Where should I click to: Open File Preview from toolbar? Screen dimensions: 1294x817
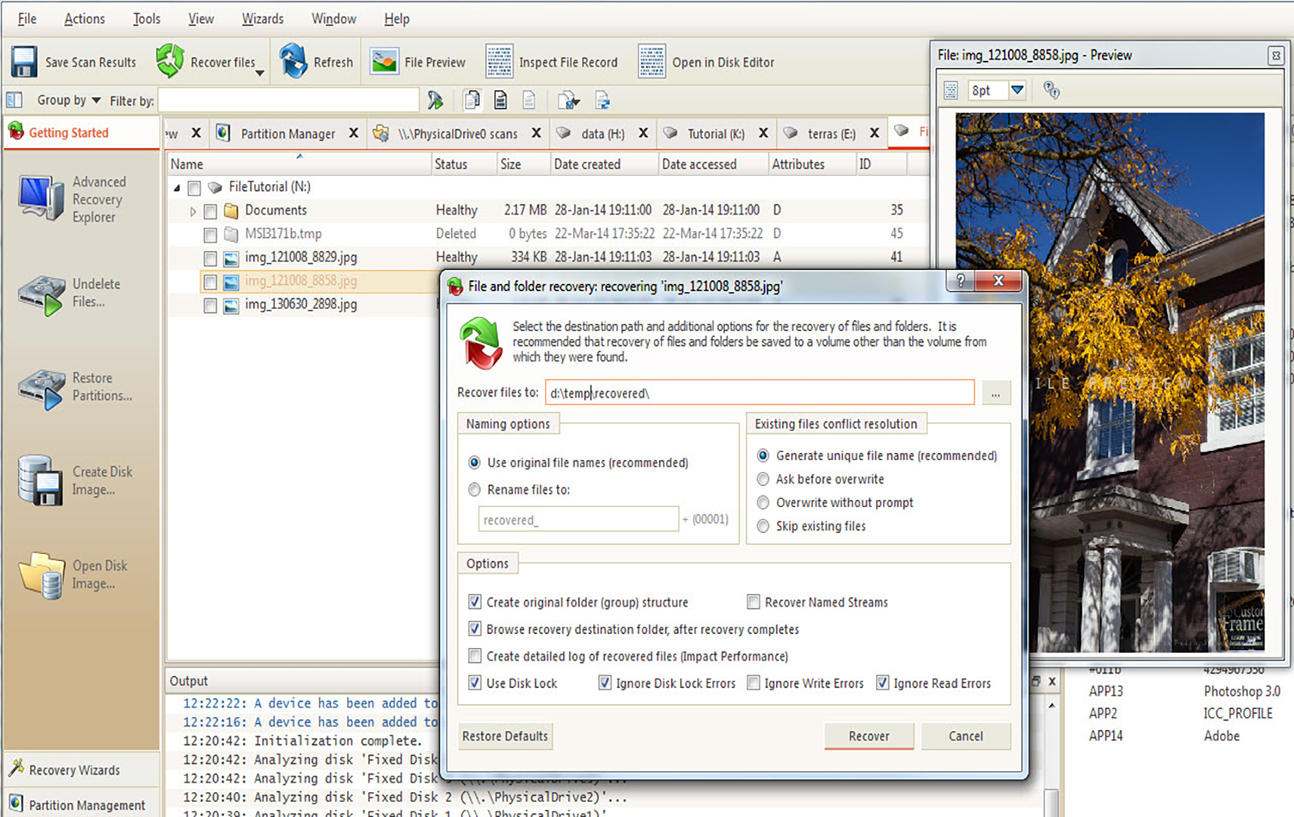(x=384, y=62)
